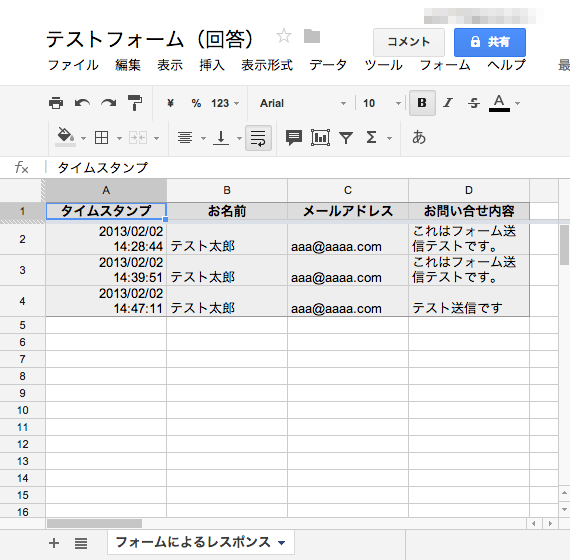
Task: Open the 編集 menu
Action: tap(128, 65)
